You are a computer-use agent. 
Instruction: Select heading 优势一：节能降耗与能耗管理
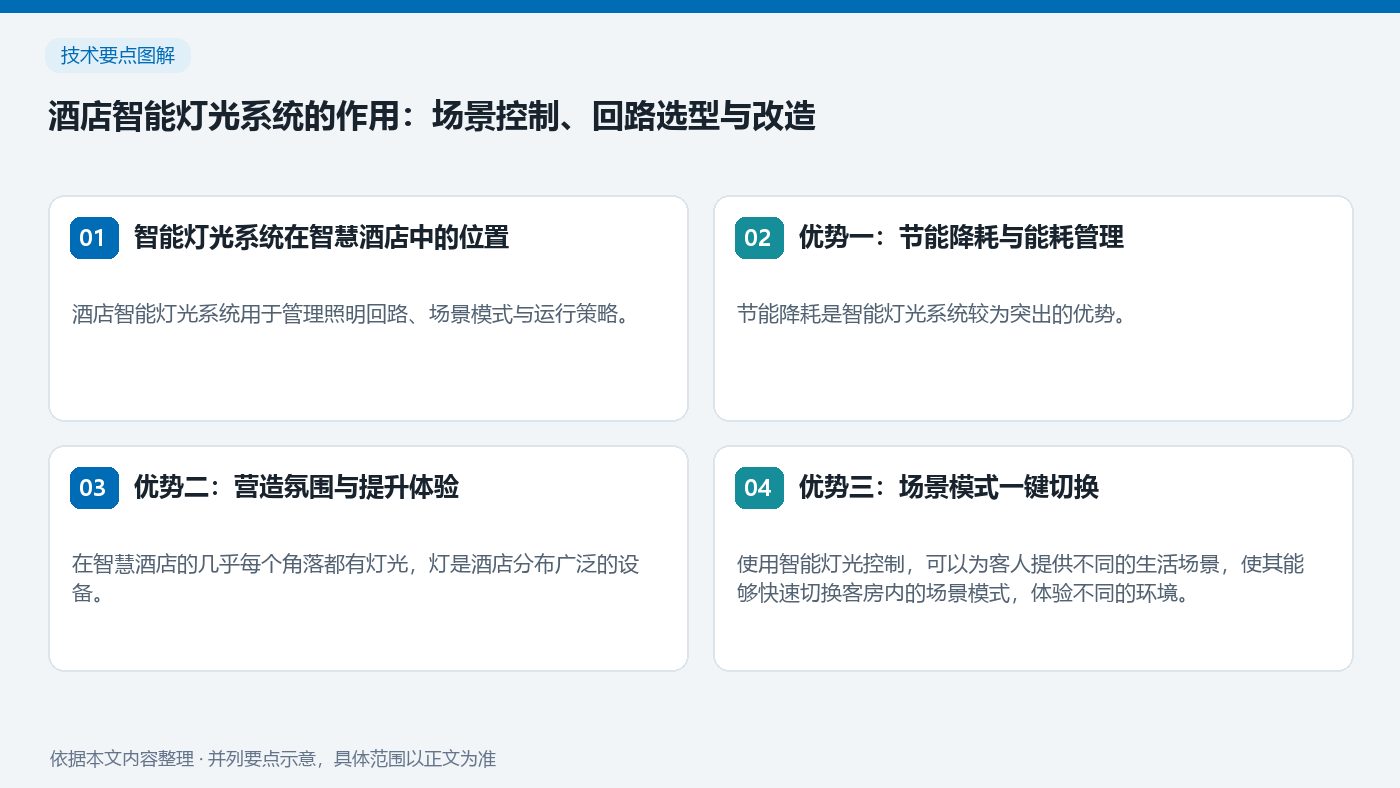pos(961,238)
